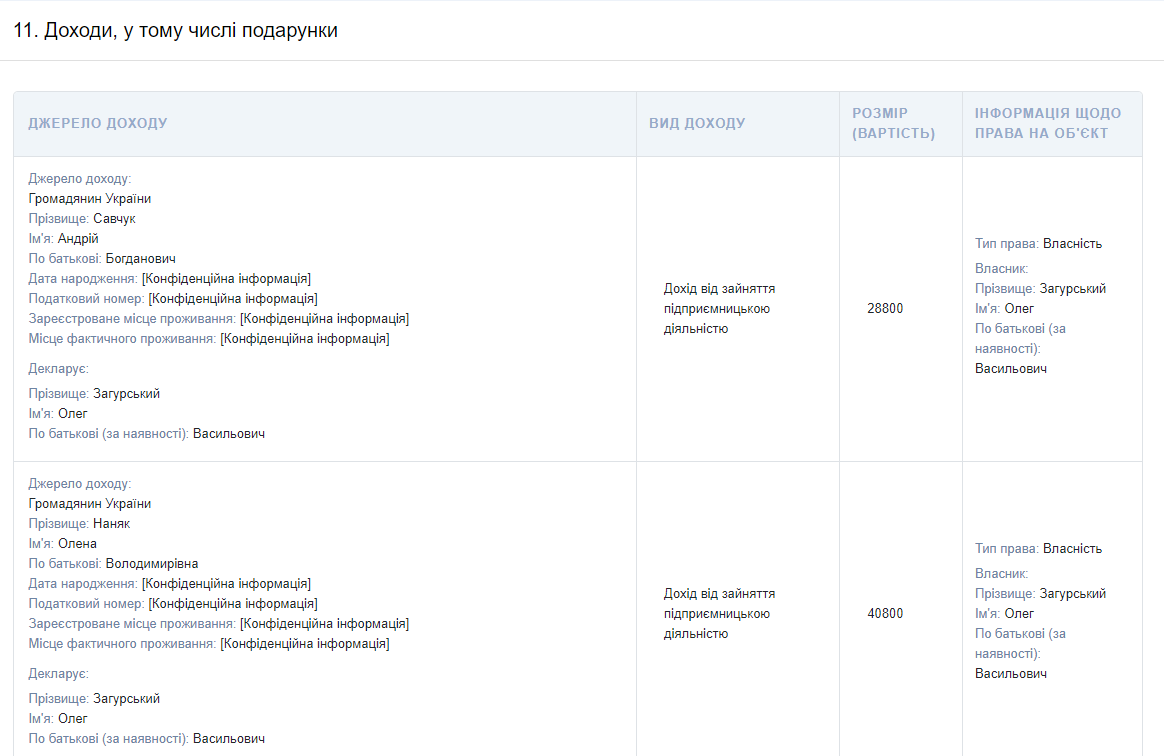1164x756 pixels.
Task: Click the "Інформація щодо права на об'єкт" header
Action: coord(1048,124)
